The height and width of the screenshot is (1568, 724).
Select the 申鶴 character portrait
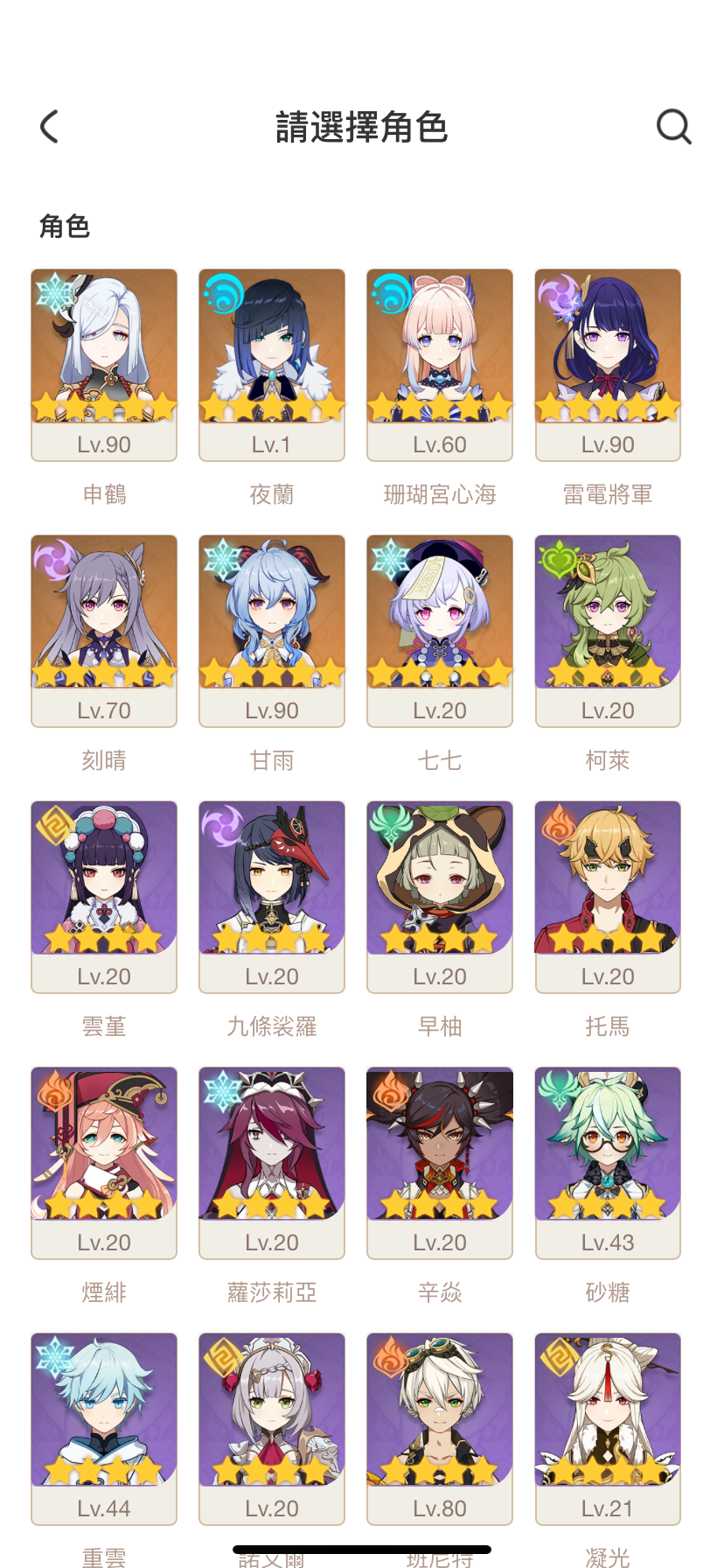(104, 365)
